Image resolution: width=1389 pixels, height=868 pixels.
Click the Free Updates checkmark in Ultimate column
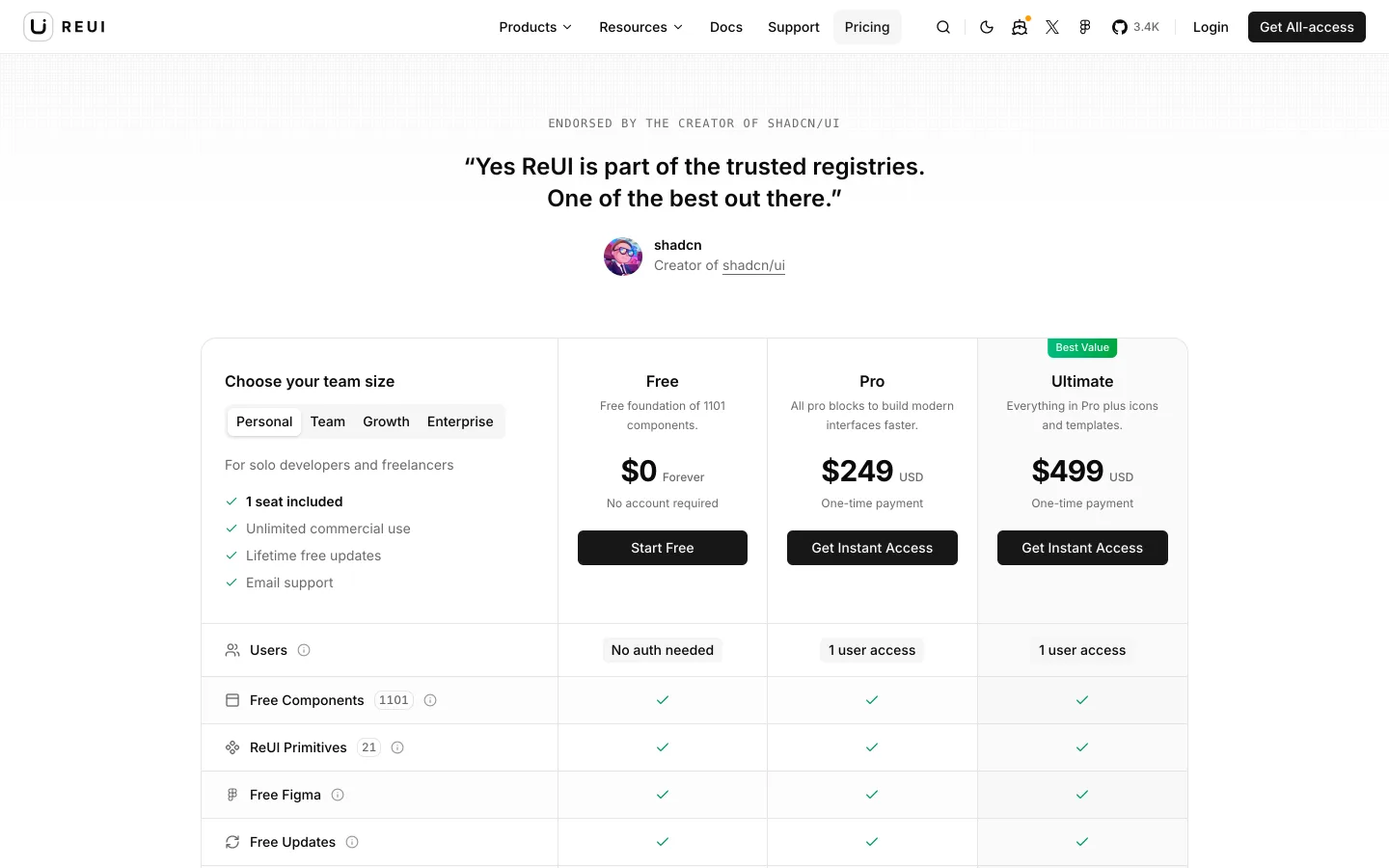1082,842
